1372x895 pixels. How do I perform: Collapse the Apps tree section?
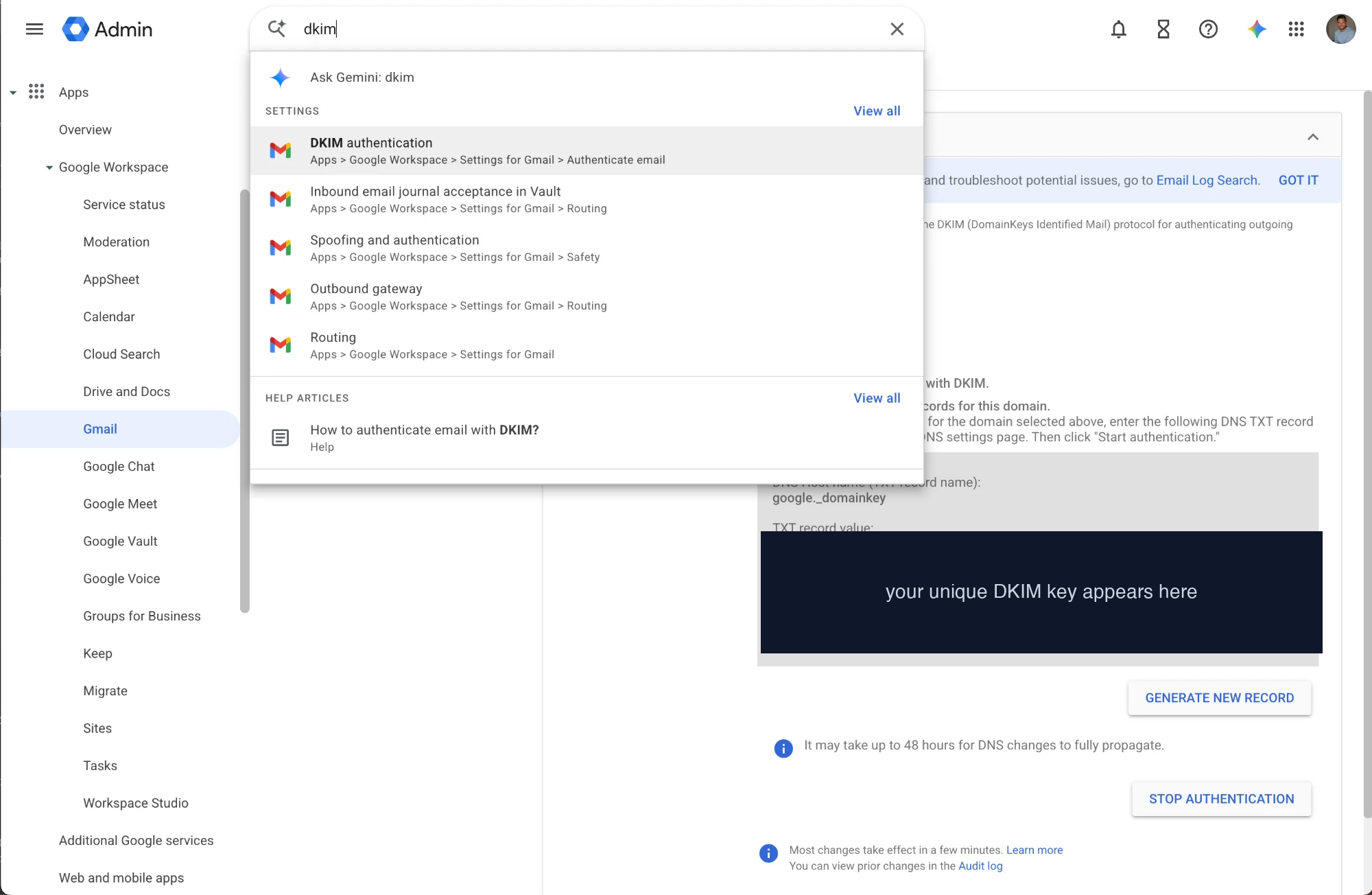[13, 93]
